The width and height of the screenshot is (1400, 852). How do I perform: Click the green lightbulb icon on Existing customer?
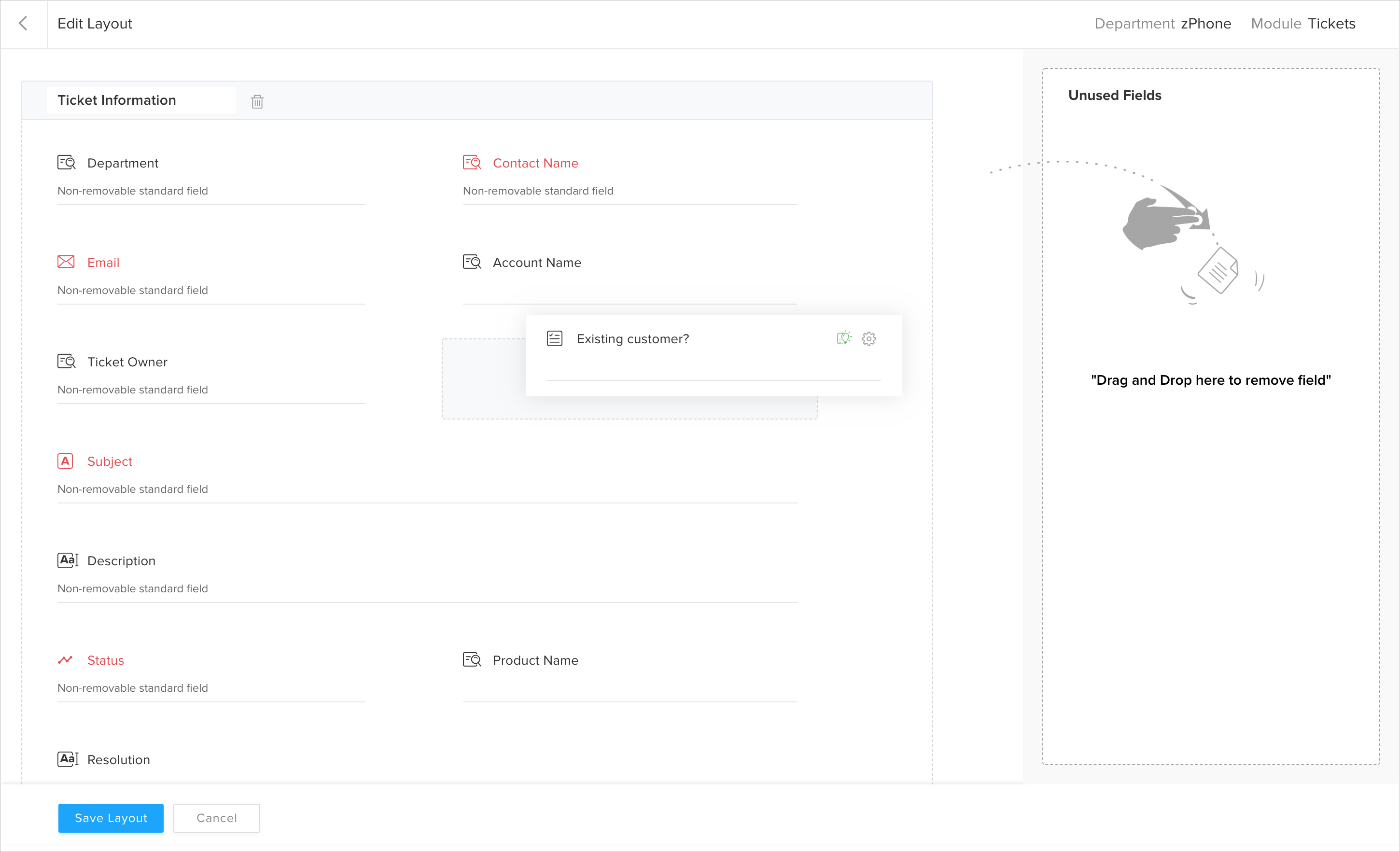(844, 338)
